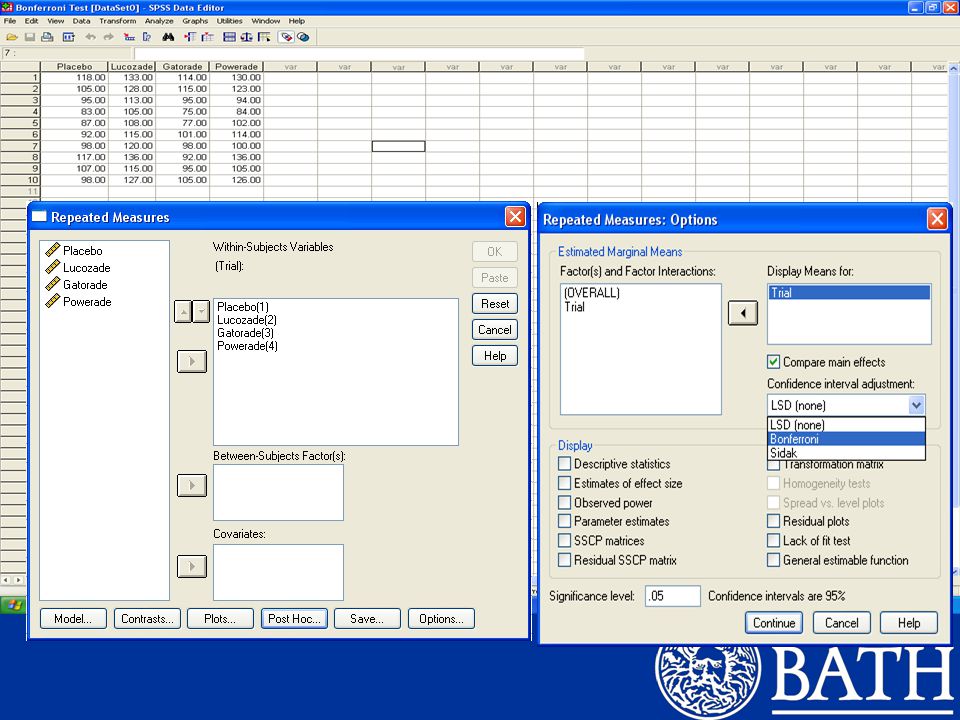Tick the Residual SSCP matrix checkbox
This screenshot has height=720, width=960.
[x=564, y=560]
